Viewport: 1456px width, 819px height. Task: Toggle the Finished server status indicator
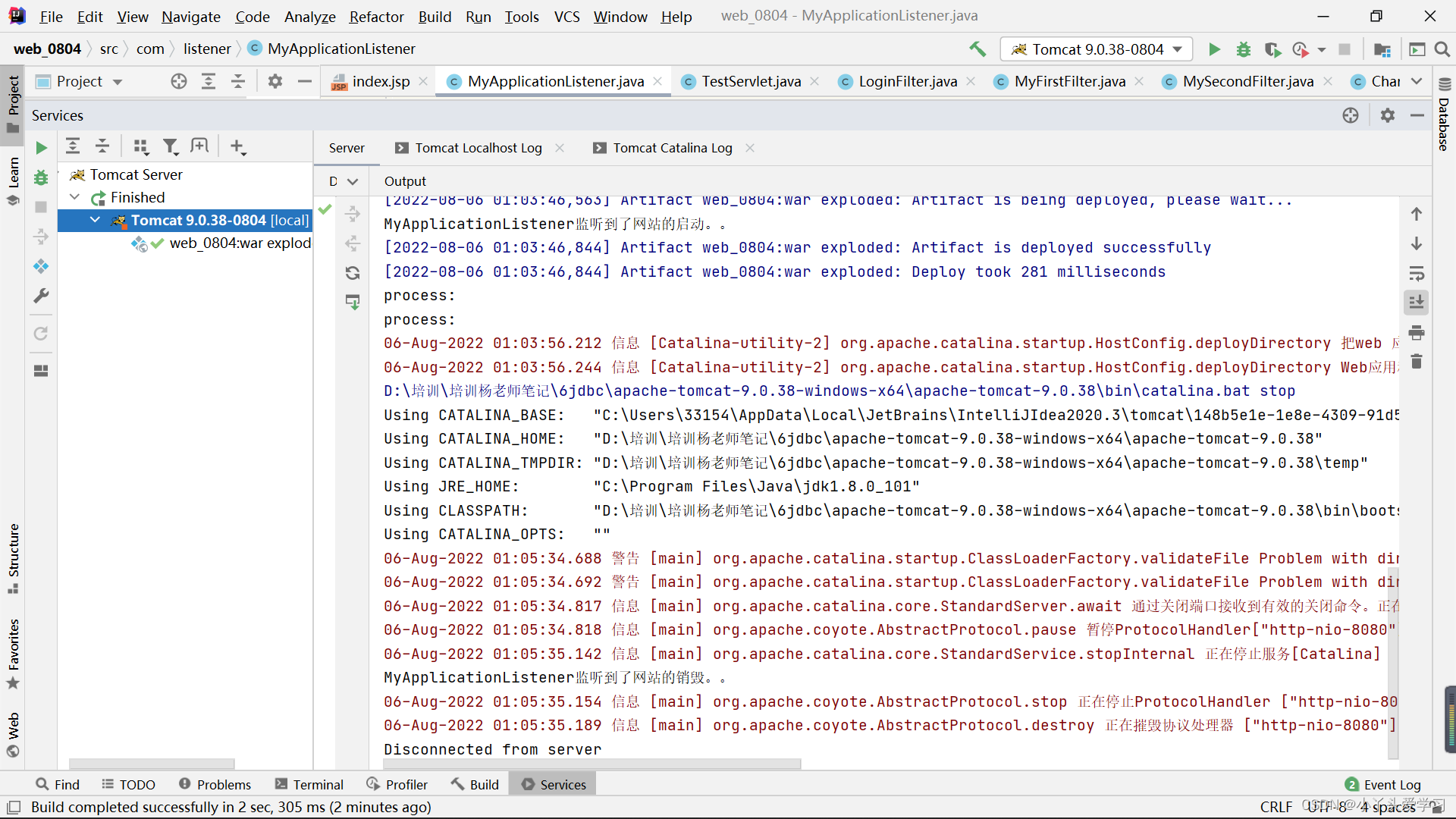(x=76, y=197)
